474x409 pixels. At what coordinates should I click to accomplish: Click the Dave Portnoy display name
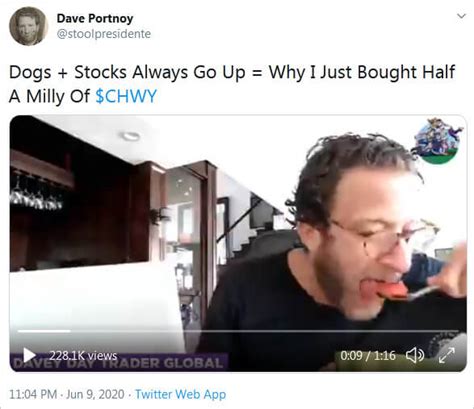coord(95,18)
